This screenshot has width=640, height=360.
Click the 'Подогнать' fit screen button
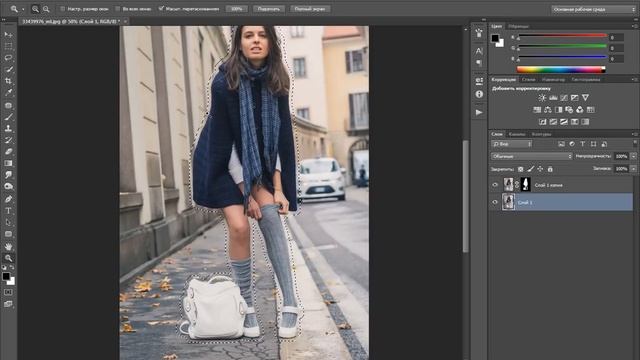click(x=269, y=9)
